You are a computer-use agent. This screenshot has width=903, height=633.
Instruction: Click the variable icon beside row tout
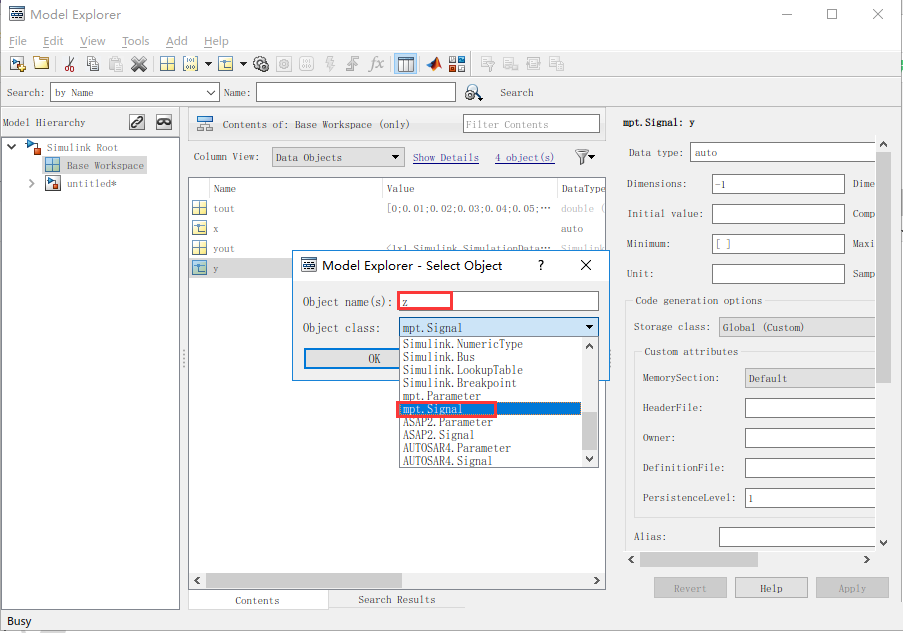[x=199, y=208]
